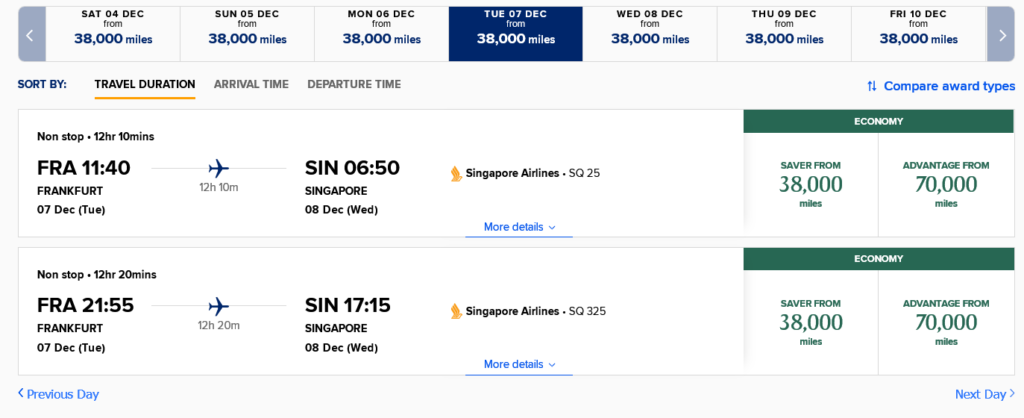Open Compare award types link
The image size is (1024, 418).
point(949,86)
